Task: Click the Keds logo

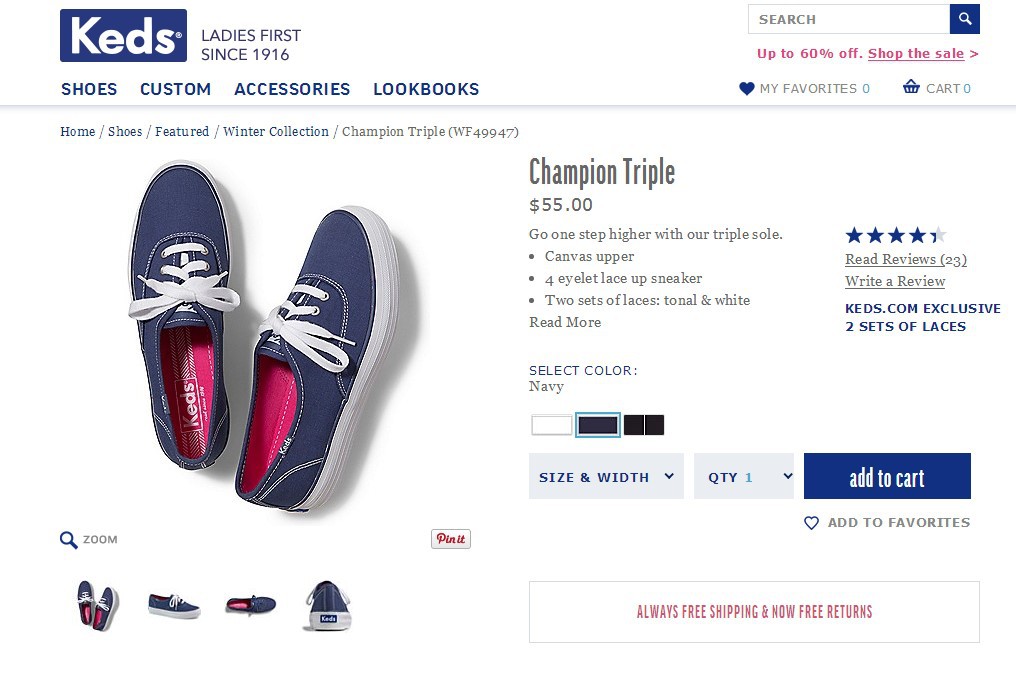Action: pos(123,36)
